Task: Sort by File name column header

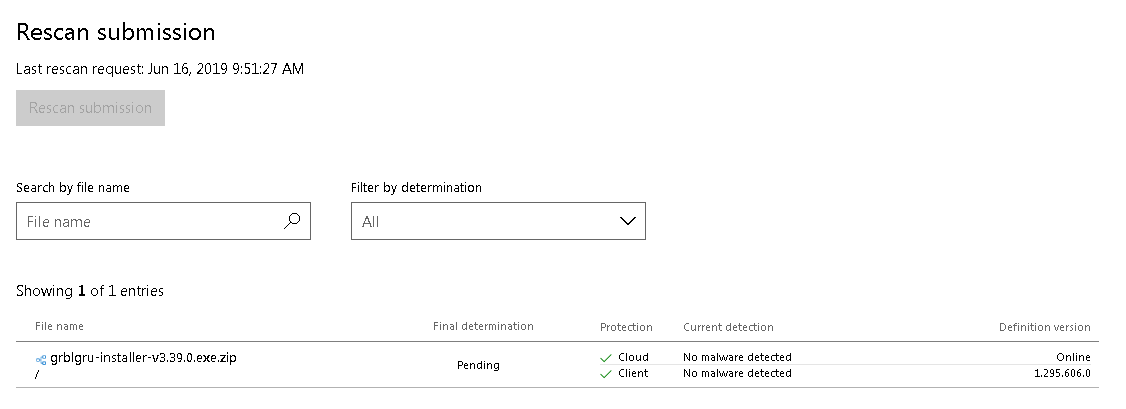Action: pyautogui.click(x=60, y=326)
